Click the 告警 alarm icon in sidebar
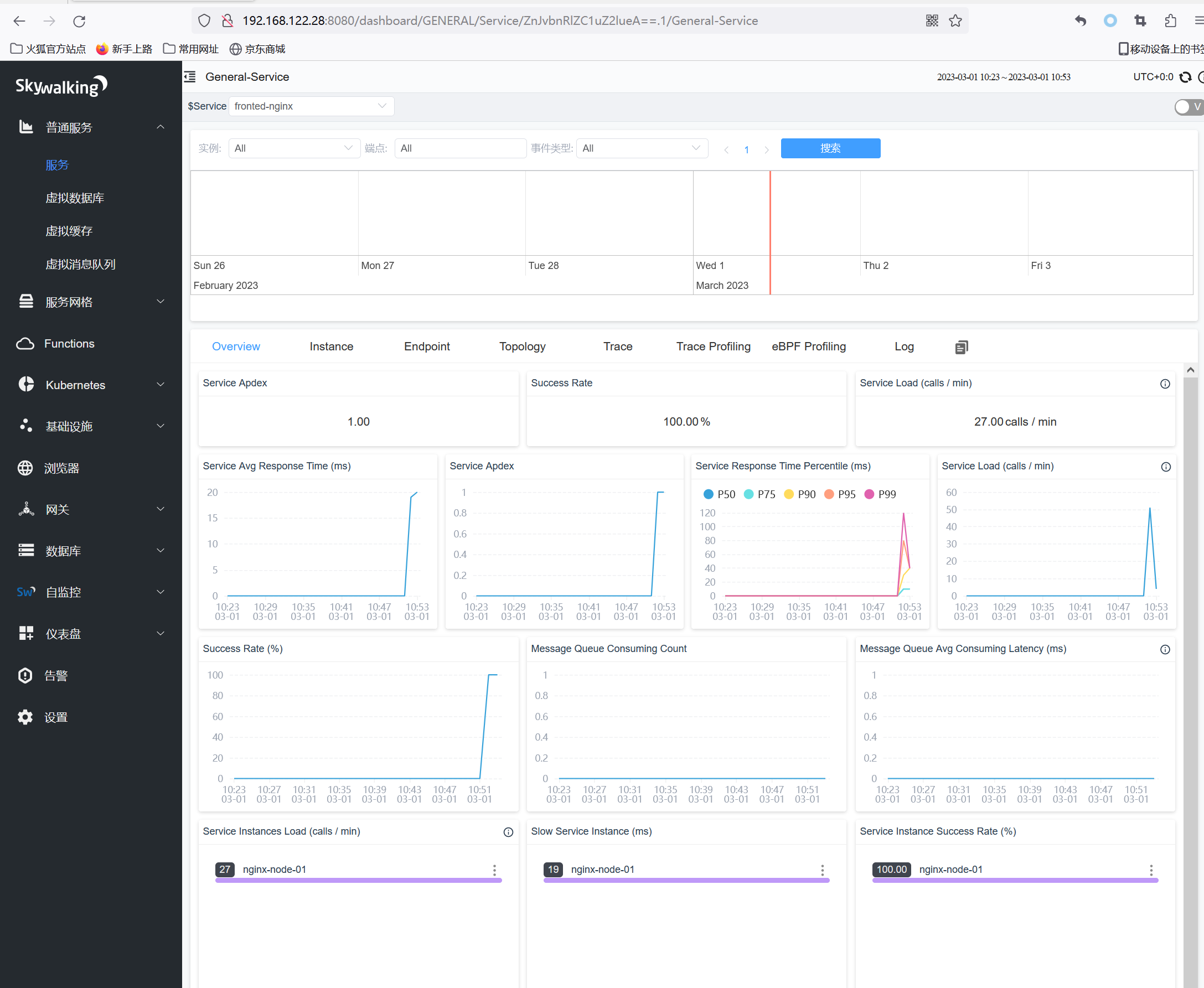Viewport: 1204px width, 988px height. (x=25, y=676)
